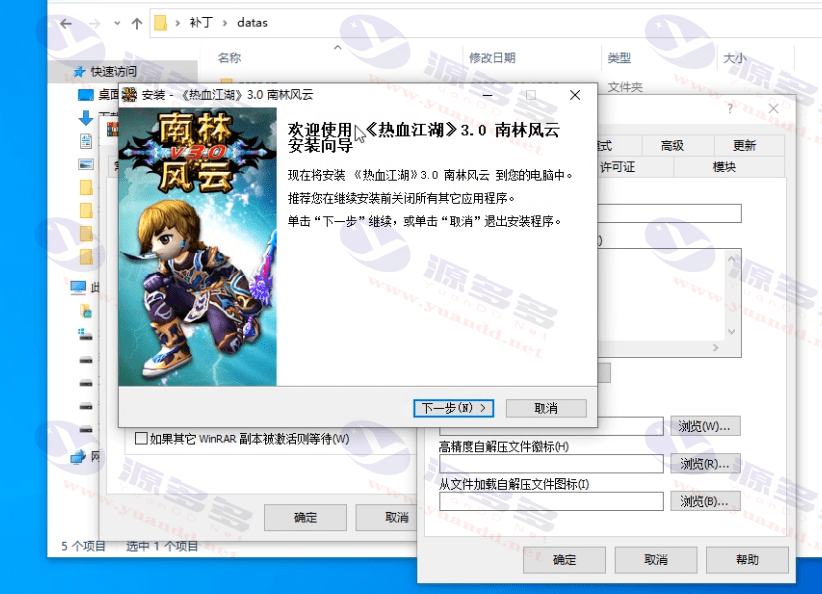Click the installer icon in the title bar

pyautogui.click(x=129, y=95)
